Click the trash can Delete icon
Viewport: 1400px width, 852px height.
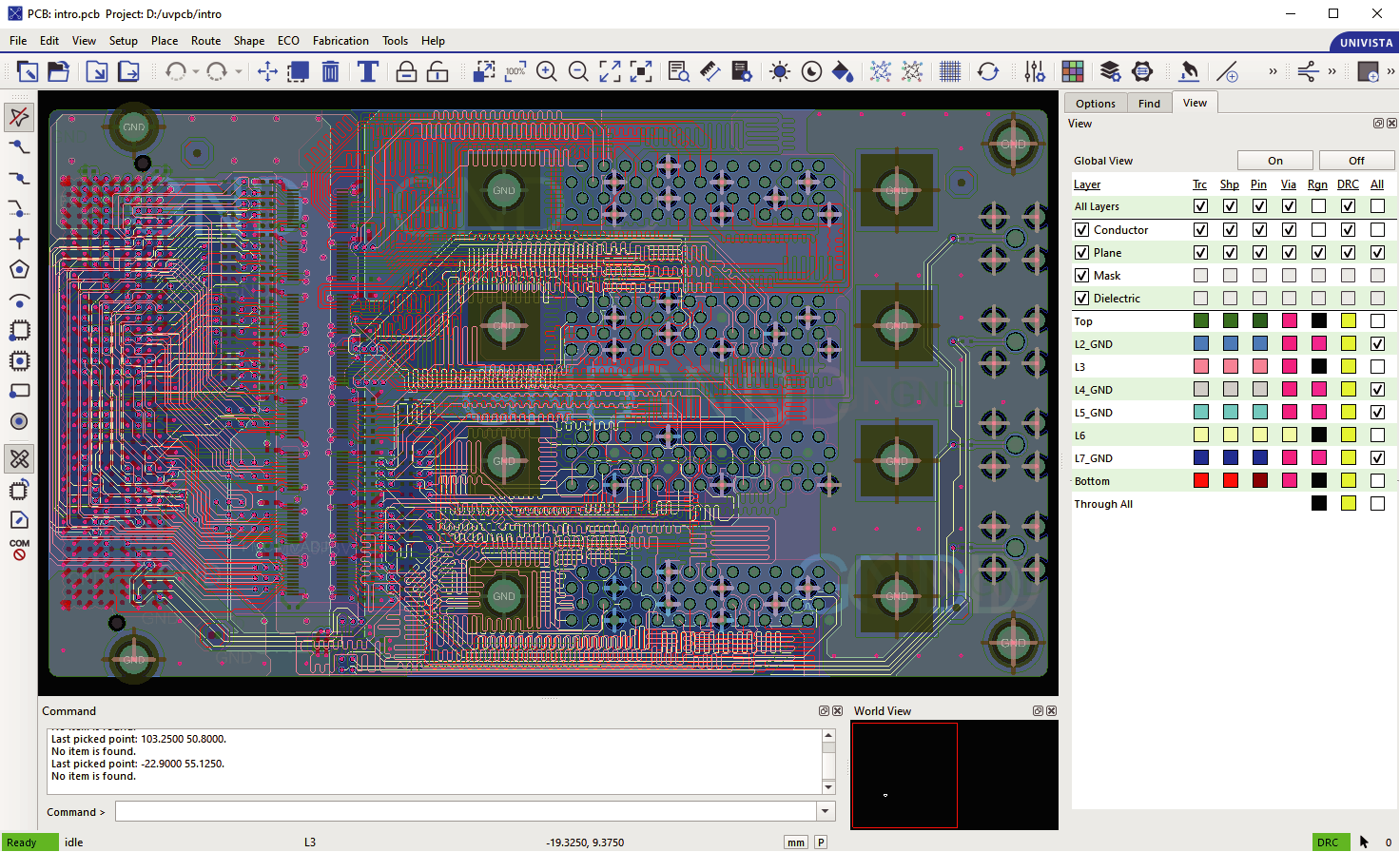(331, 72)
